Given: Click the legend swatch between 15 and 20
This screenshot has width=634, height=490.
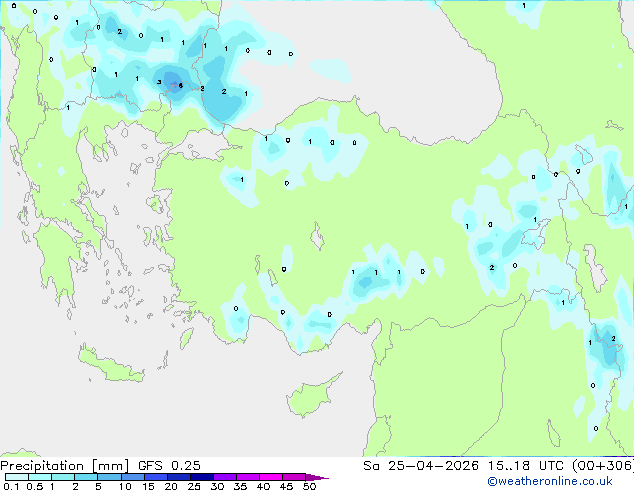Looking at the screenshot, I should [155, 477].
